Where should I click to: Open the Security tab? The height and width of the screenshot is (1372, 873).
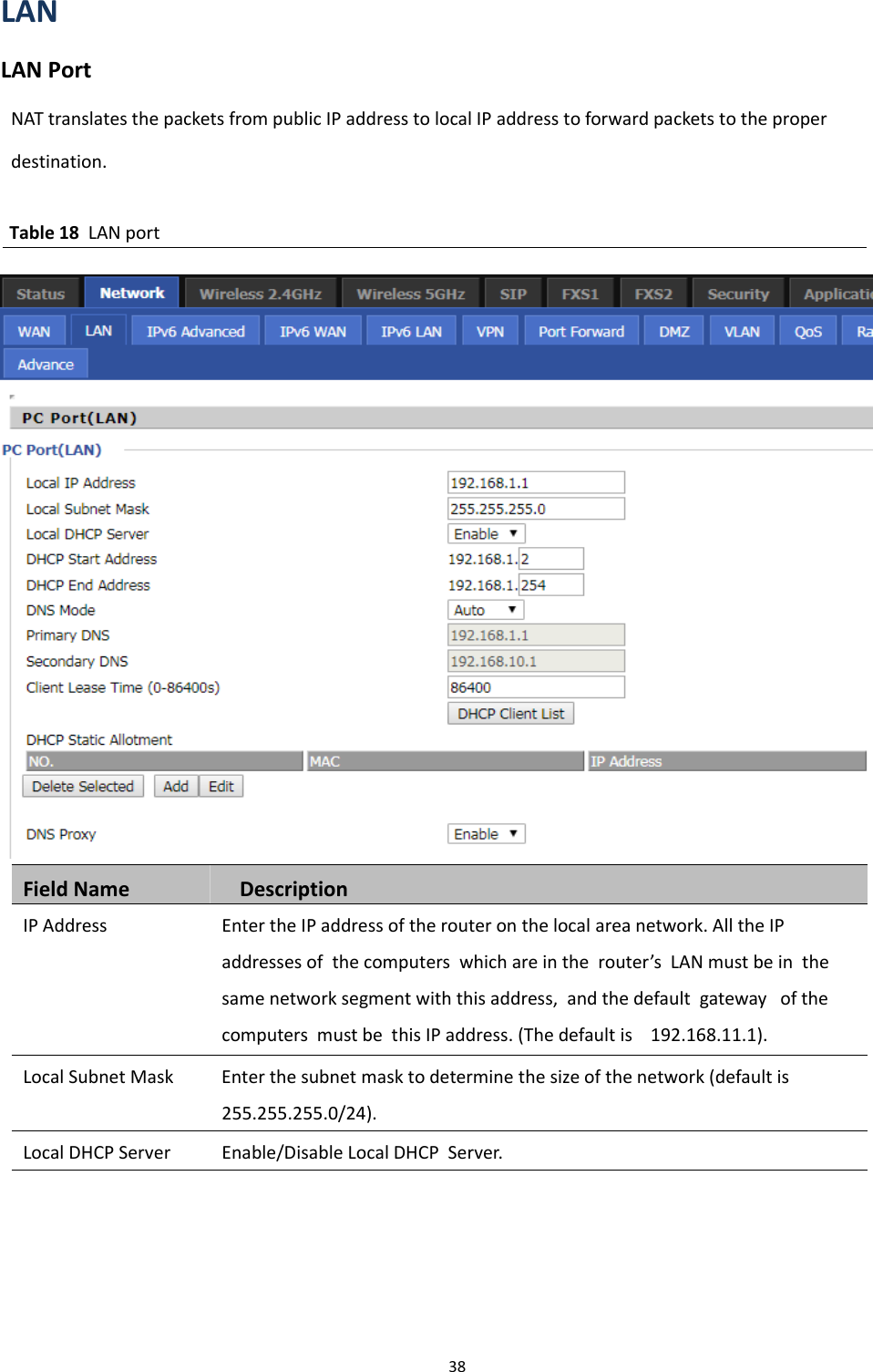pyautogui.click(x=736, y=293)
